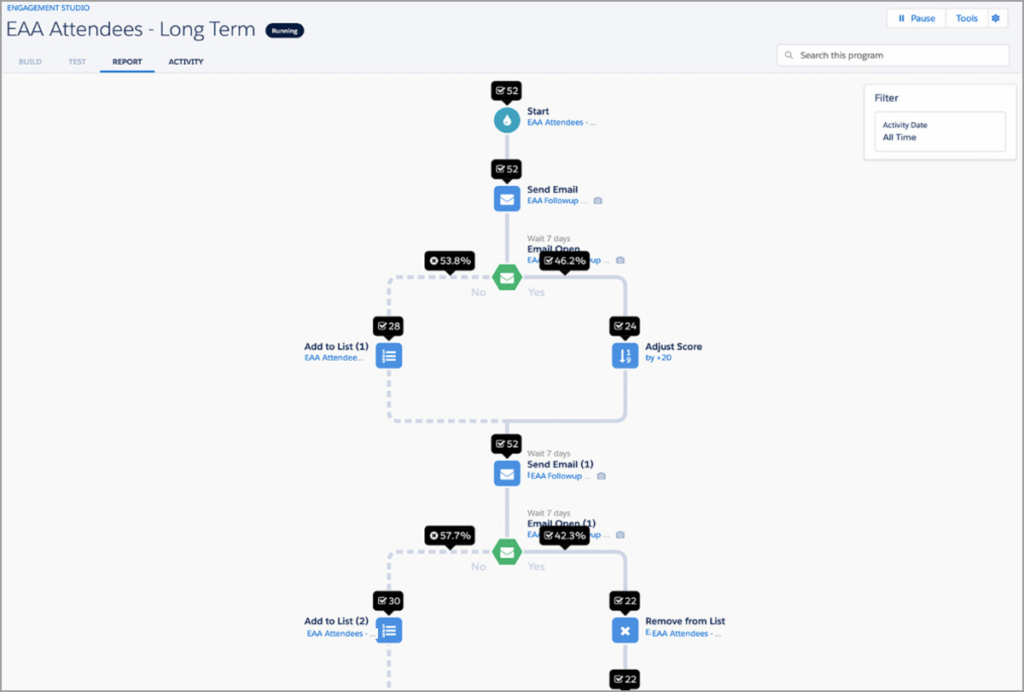Select the Send Email (1) envelope node
The width and height of the screenshot is (1024, 692).
(x=507, y=472)
